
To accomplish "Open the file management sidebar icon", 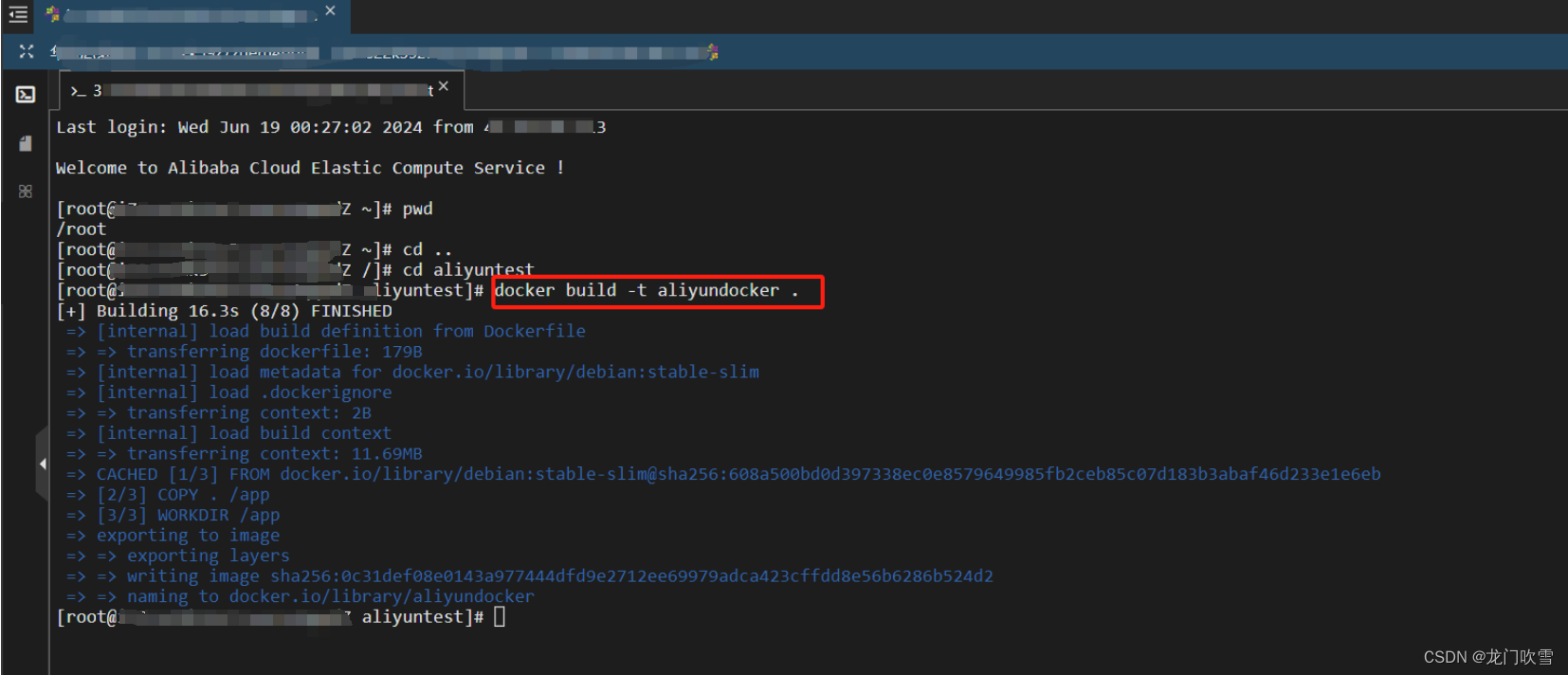I will [26, 143].
